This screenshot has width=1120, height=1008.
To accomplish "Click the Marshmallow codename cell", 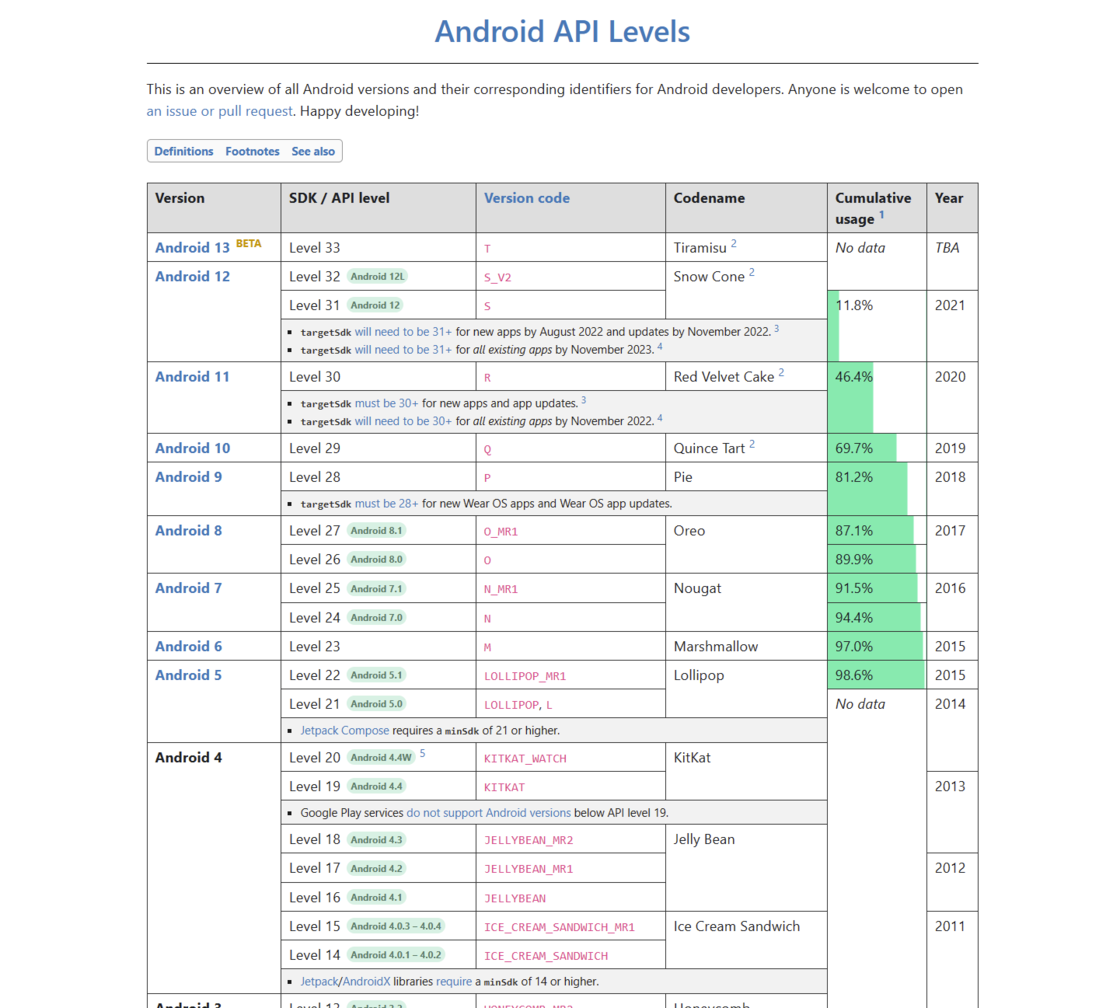I will coord(746,646).
